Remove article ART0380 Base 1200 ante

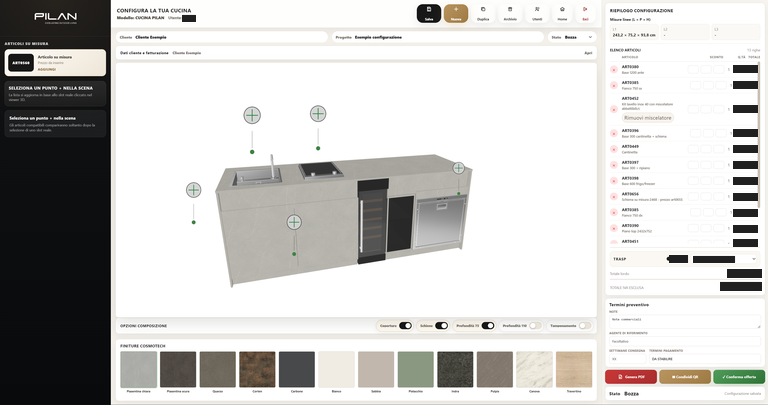point(614,70)
